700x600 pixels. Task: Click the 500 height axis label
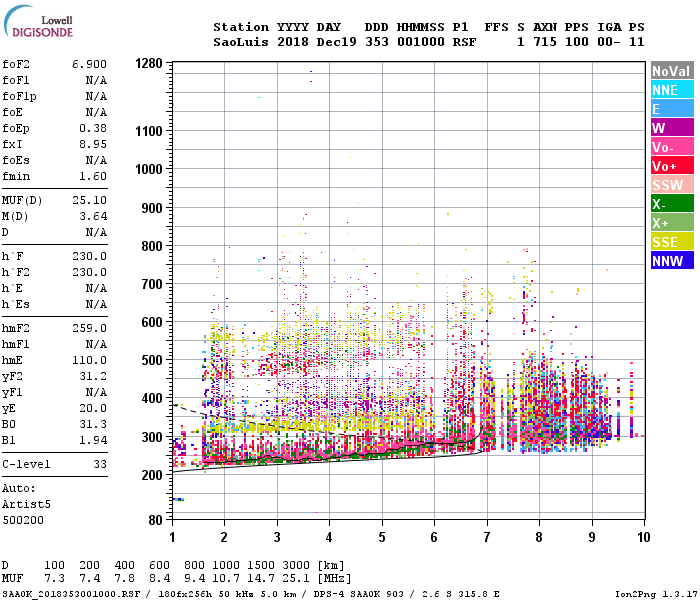tap(152, 360)
